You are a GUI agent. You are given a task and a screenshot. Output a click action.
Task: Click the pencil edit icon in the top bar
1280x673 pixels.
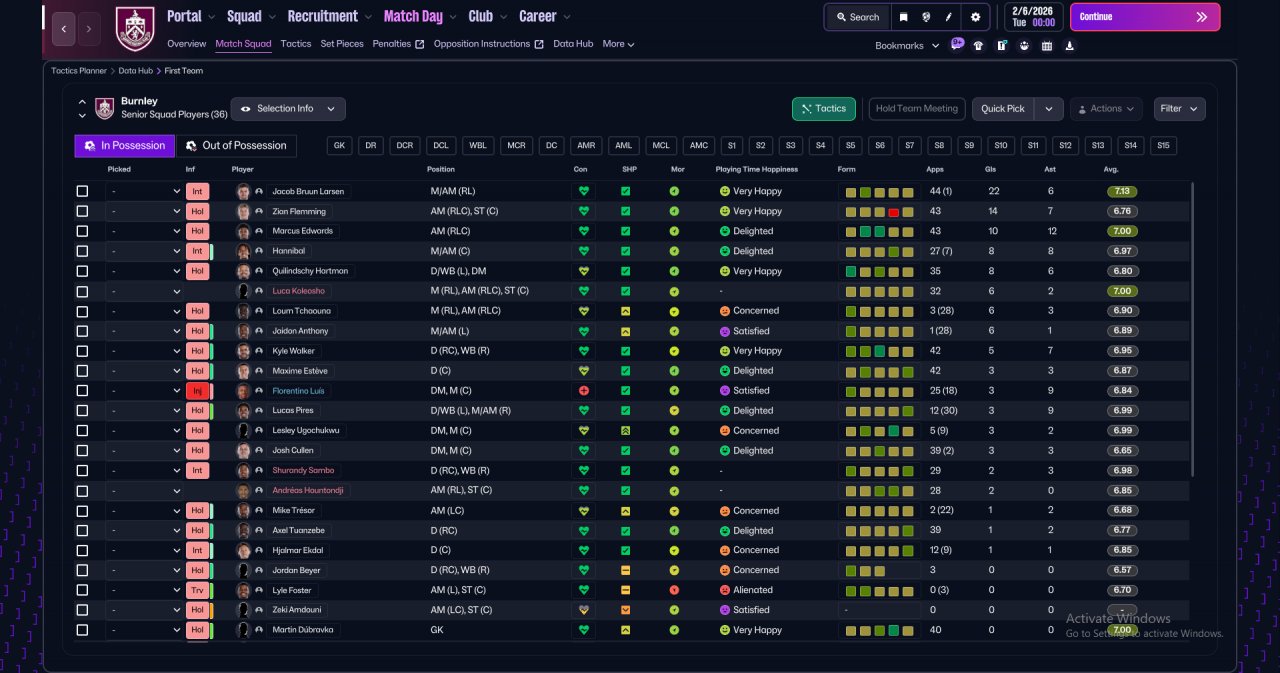[949, 17]
